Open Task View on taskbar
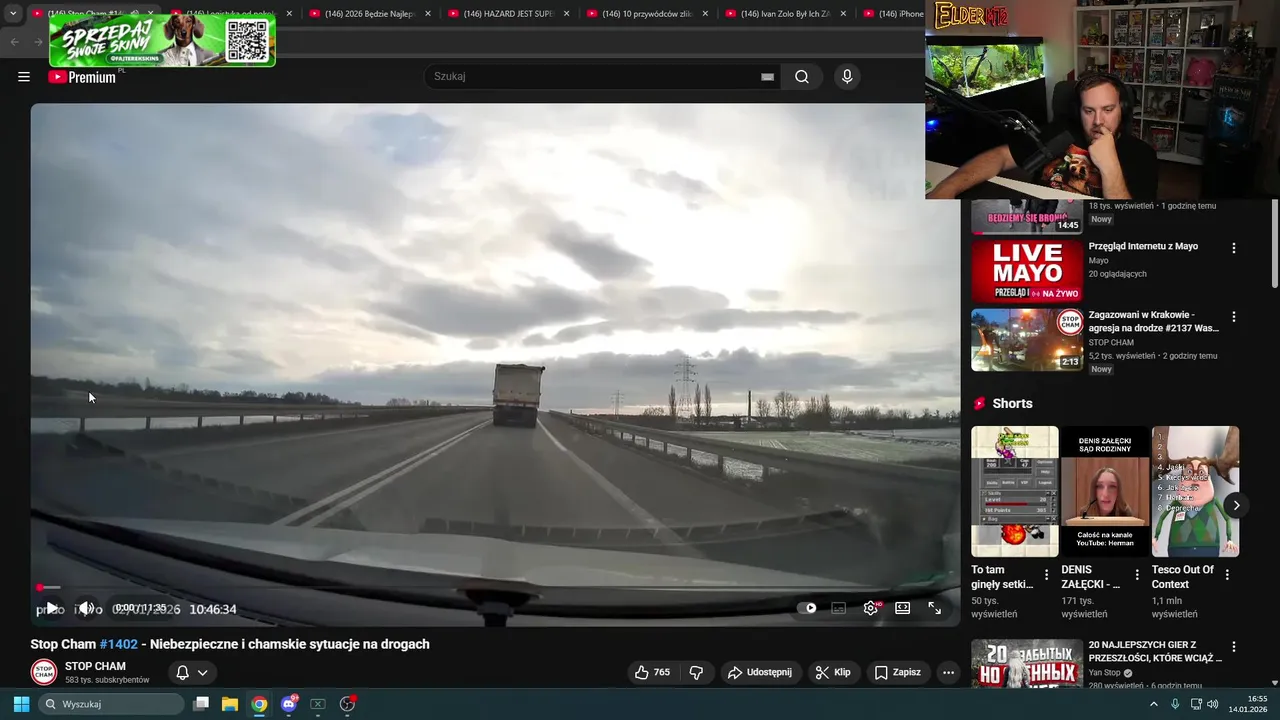The width and height of the screenshot is (1280, 720). click(201, 704)
